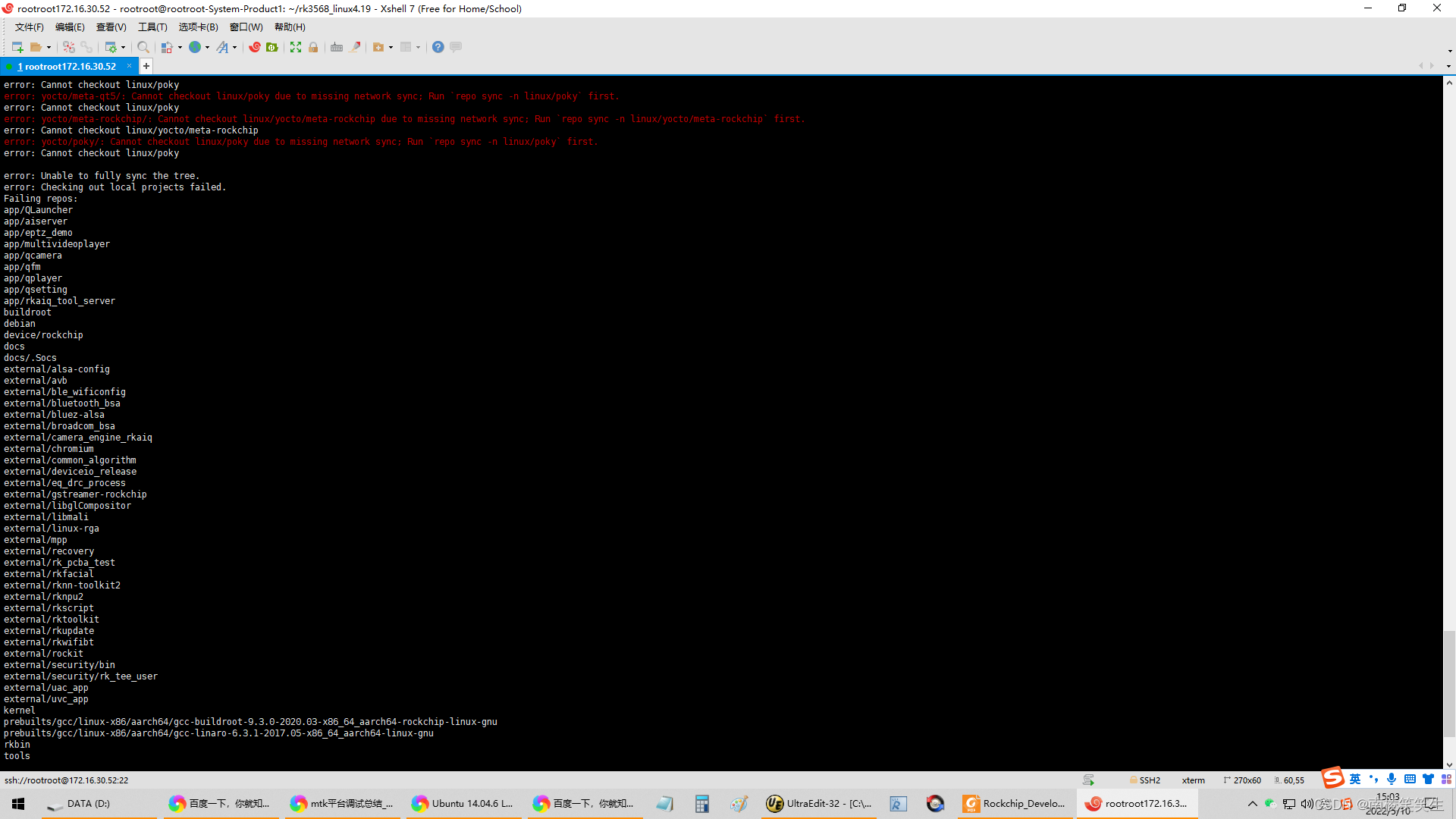Open the on-screen keyboard icon
Screen dimensions: 1456x819
point(336,46)
